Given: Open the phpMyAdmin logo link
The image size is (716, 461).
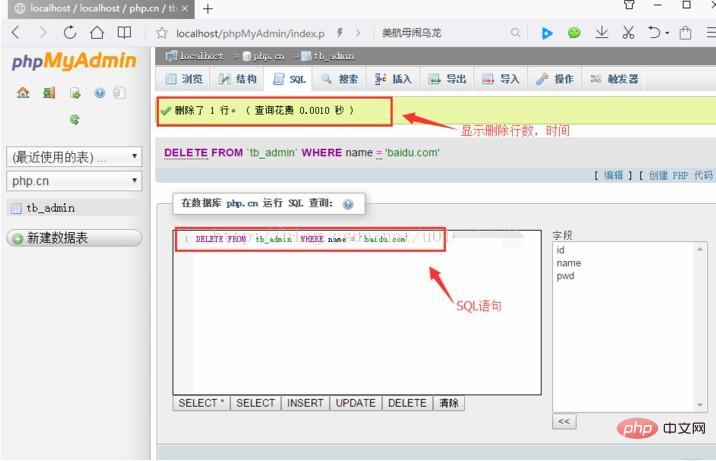Looking at the screenshot, I should [74, 61].
